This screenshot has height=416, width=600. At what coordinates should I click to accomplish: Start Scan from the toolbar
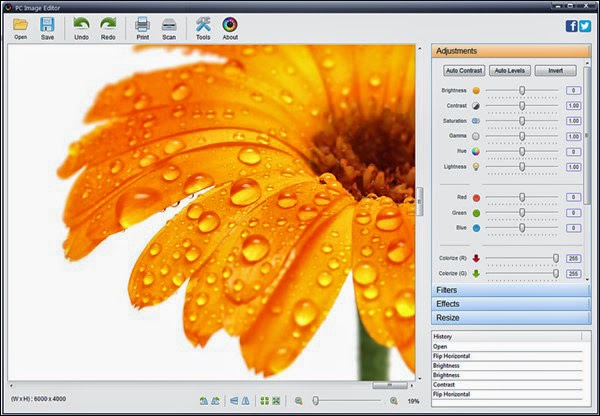click(x=169, y=25)
